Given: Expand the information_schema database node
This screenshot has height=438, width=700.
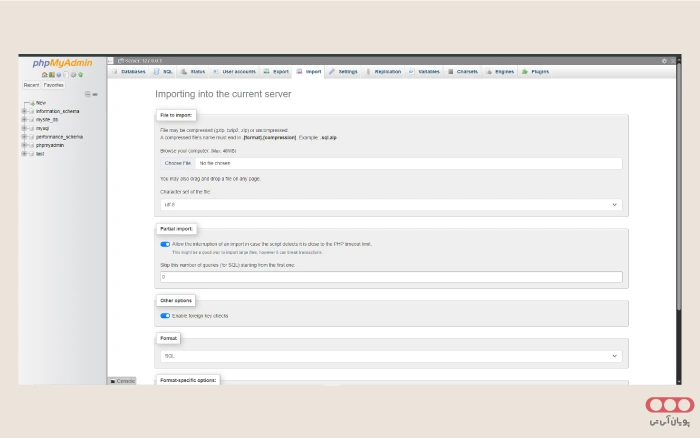Looking at the screenshot, I should (x=24, y=111).
